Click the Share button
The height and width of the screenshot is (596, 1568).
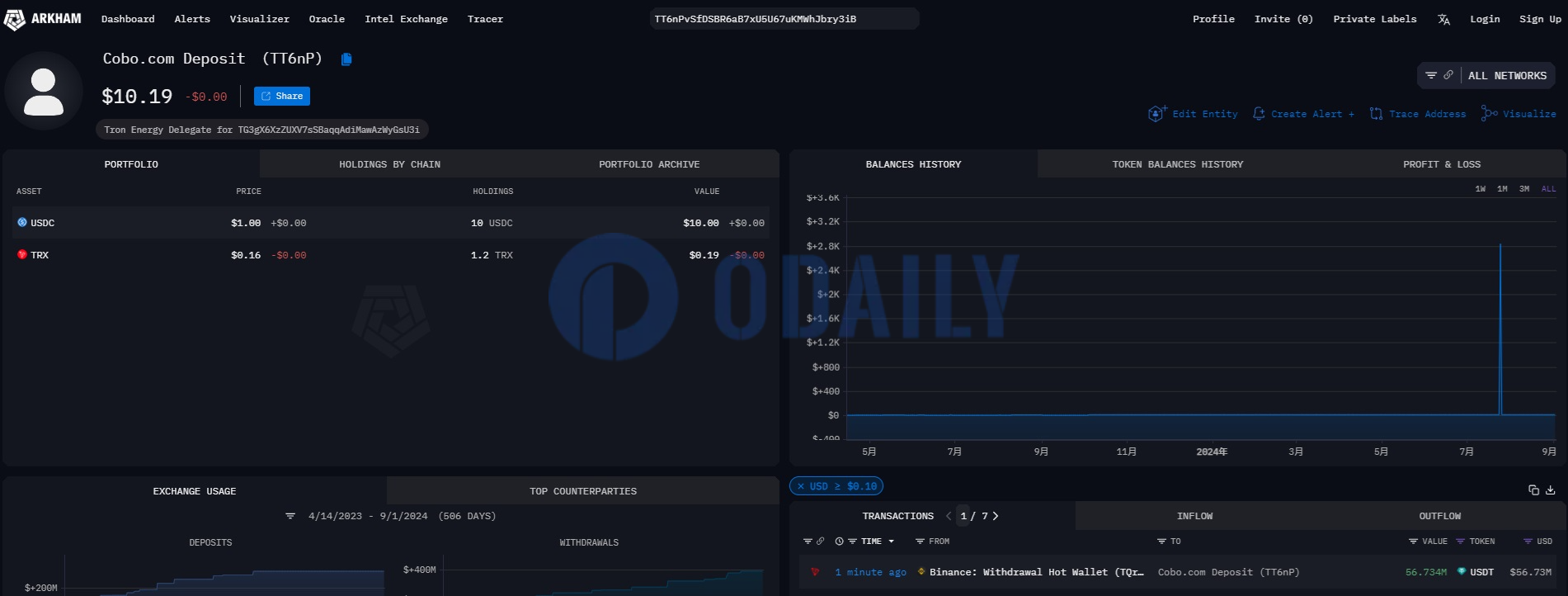(282, 97)
